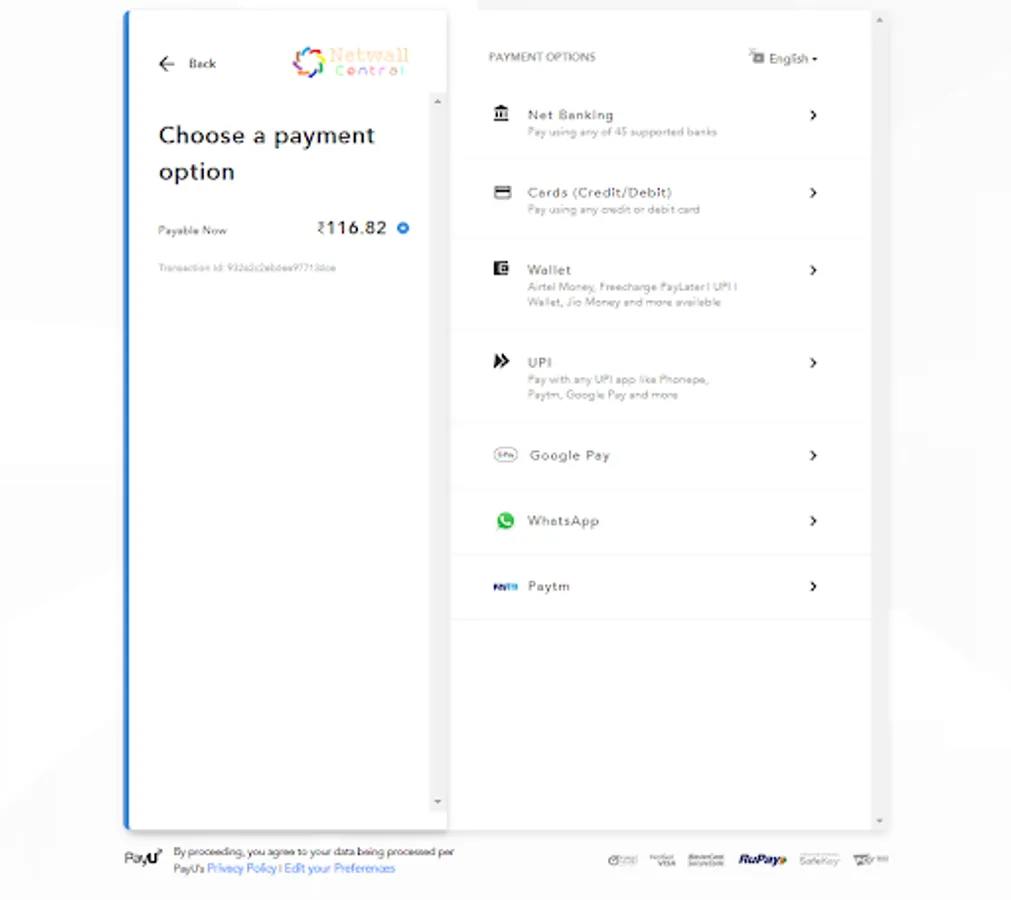Click the RuPay logo in footer
1011x900 pixels.
click(763, 859)
